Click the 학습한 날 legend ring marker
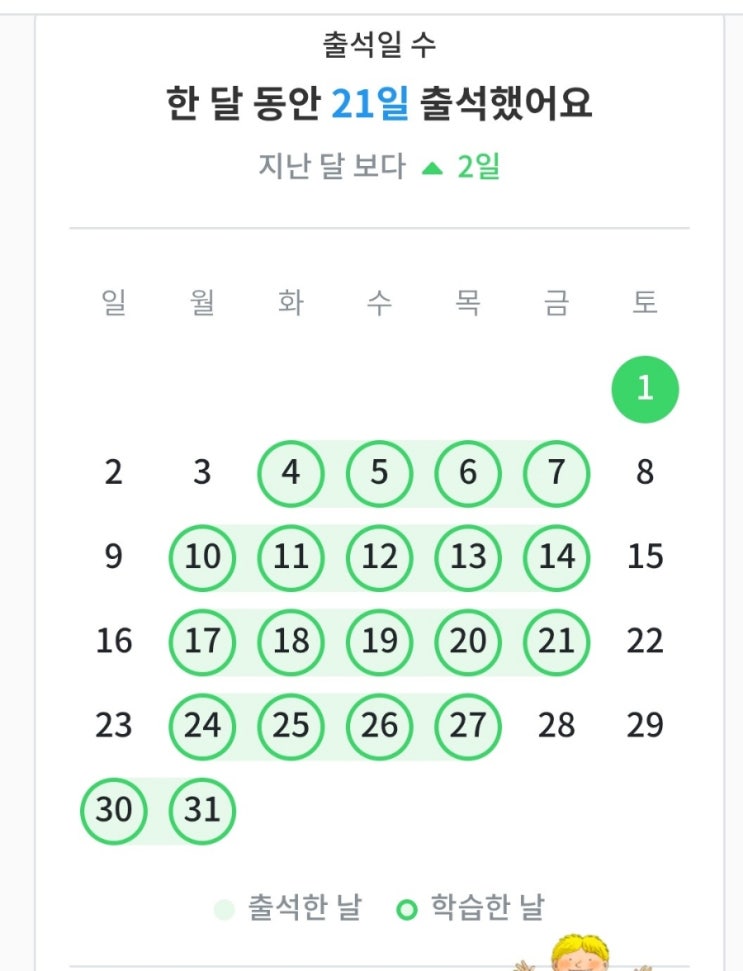 coord(406,910)
